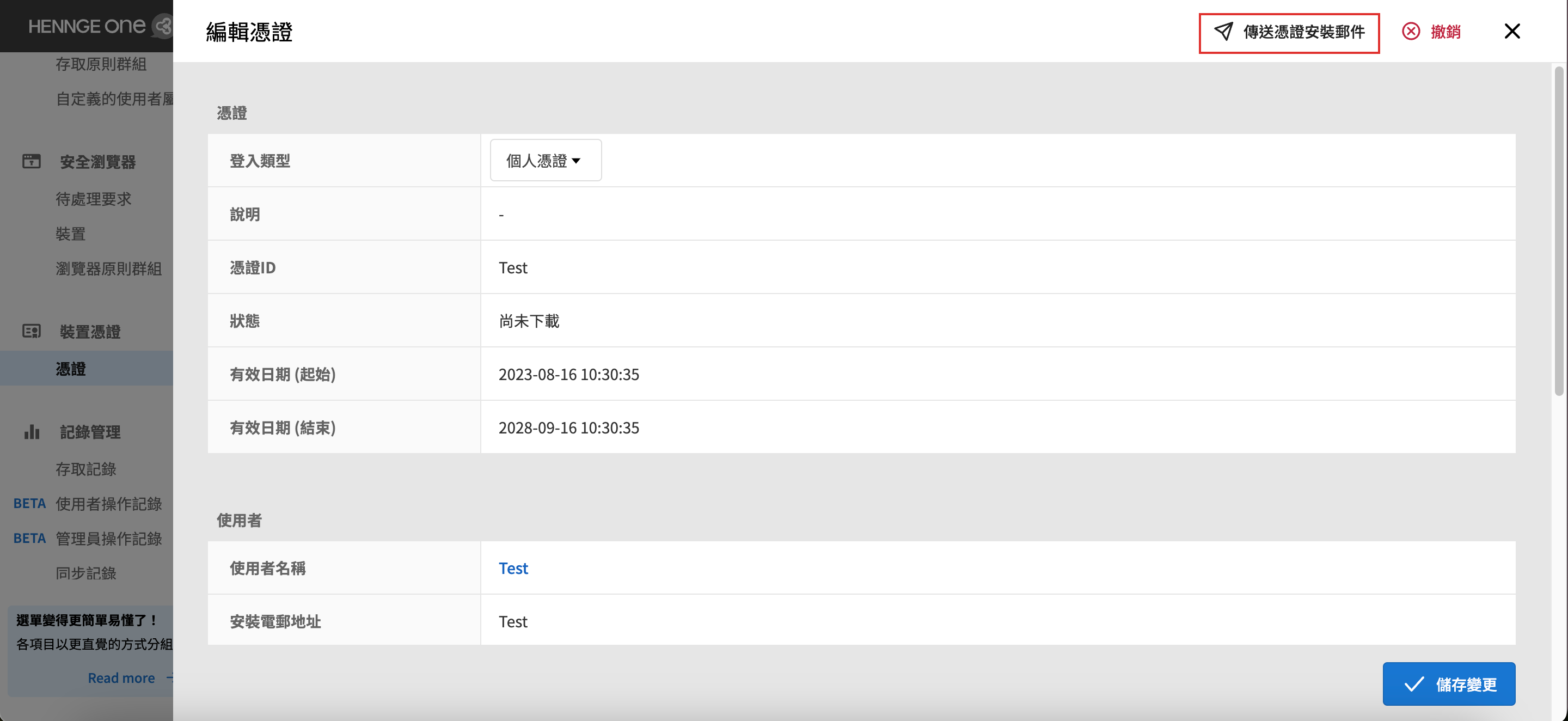Select 憑證 in the sidebar menu
This screenshot has height=721, width=1568.
pos(71,369)
